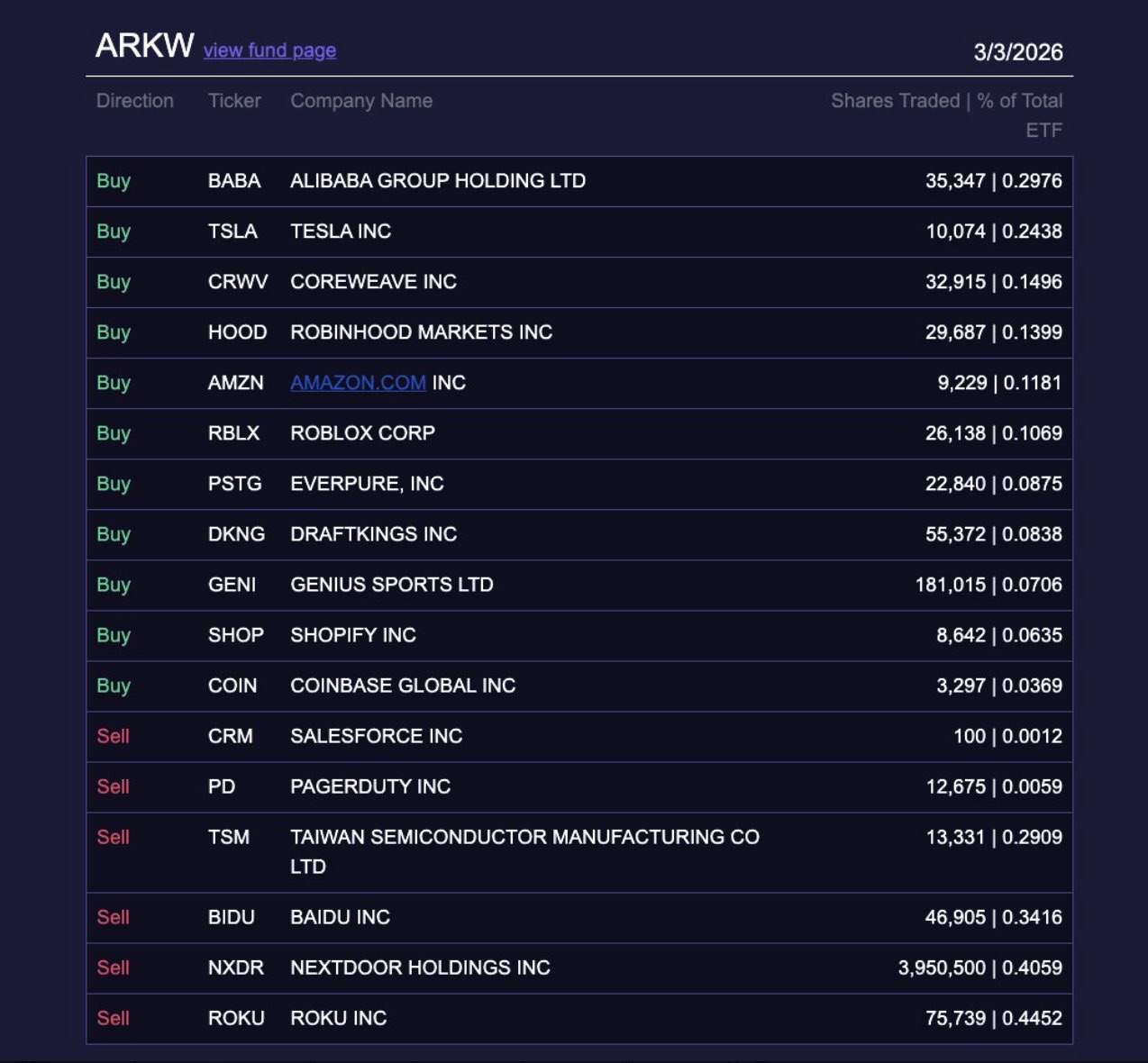Image resolution: width=1148 pixels, height=1063 pixels.
Task: Click the RBLX ticker symbol
Action: [x=233, y=433]
